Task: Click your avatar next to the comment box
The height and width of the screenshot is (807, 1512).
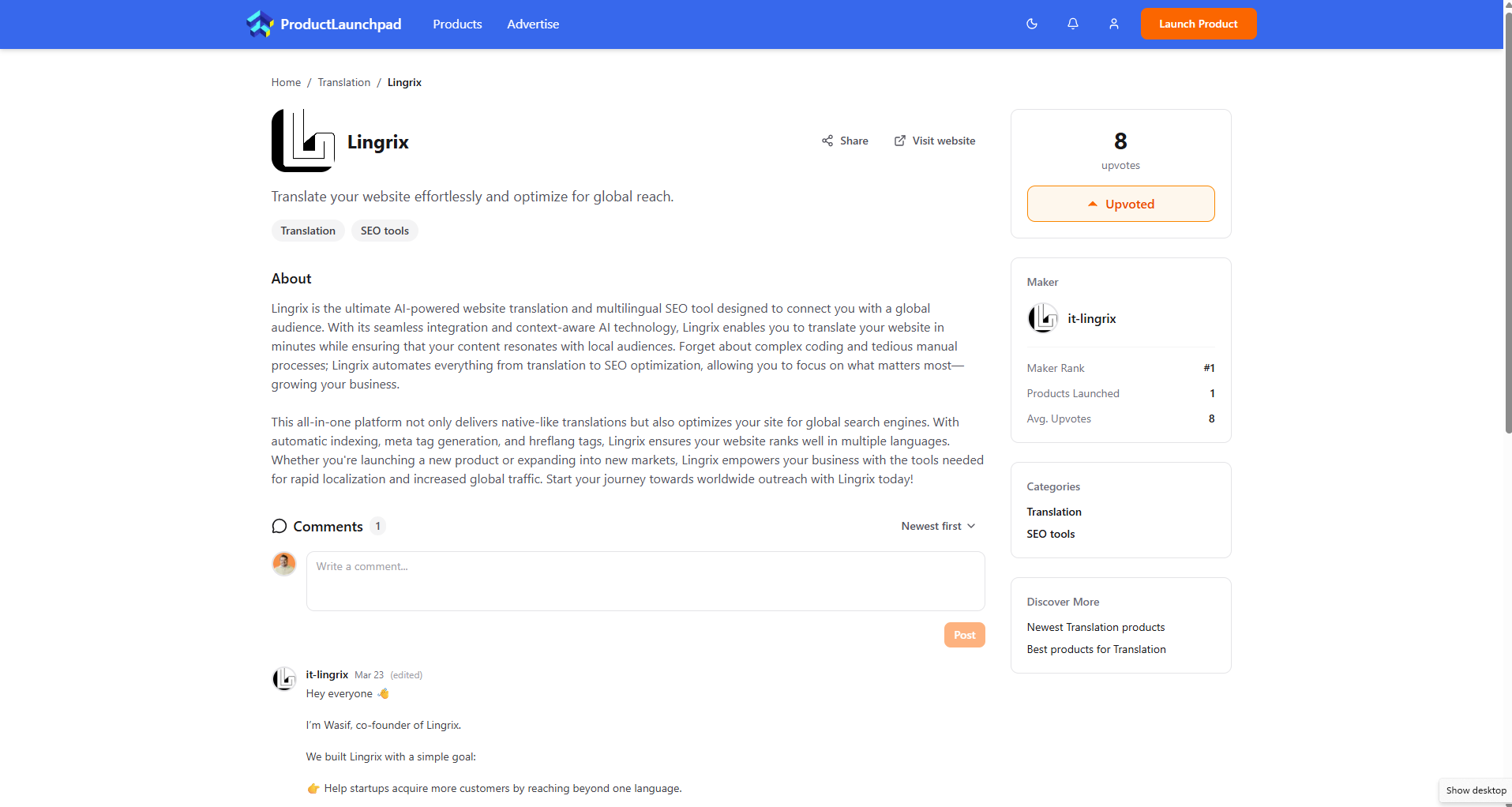Action: click(x=283, y=564)
